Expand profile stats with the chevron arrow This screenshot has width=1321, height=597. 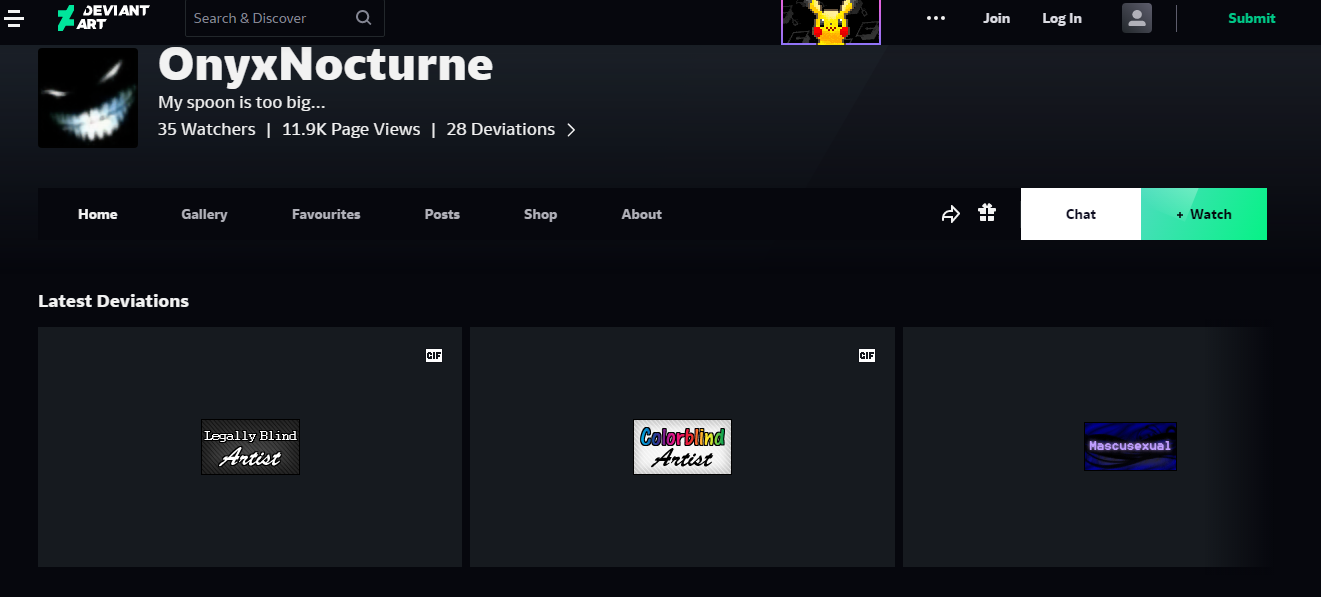point(571,130)
